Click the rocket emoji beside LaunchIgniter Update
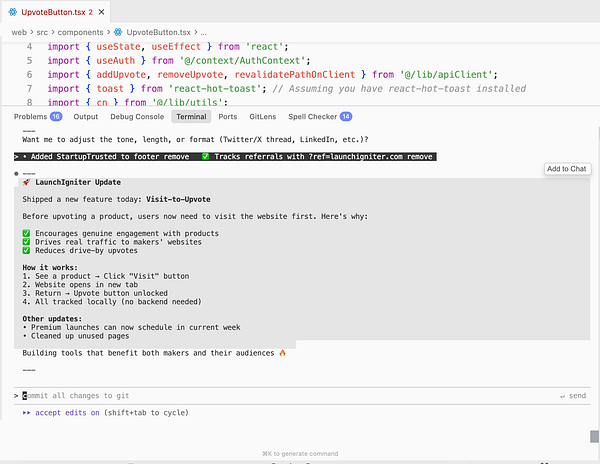The image size is (600, 464). click(26, 182)
